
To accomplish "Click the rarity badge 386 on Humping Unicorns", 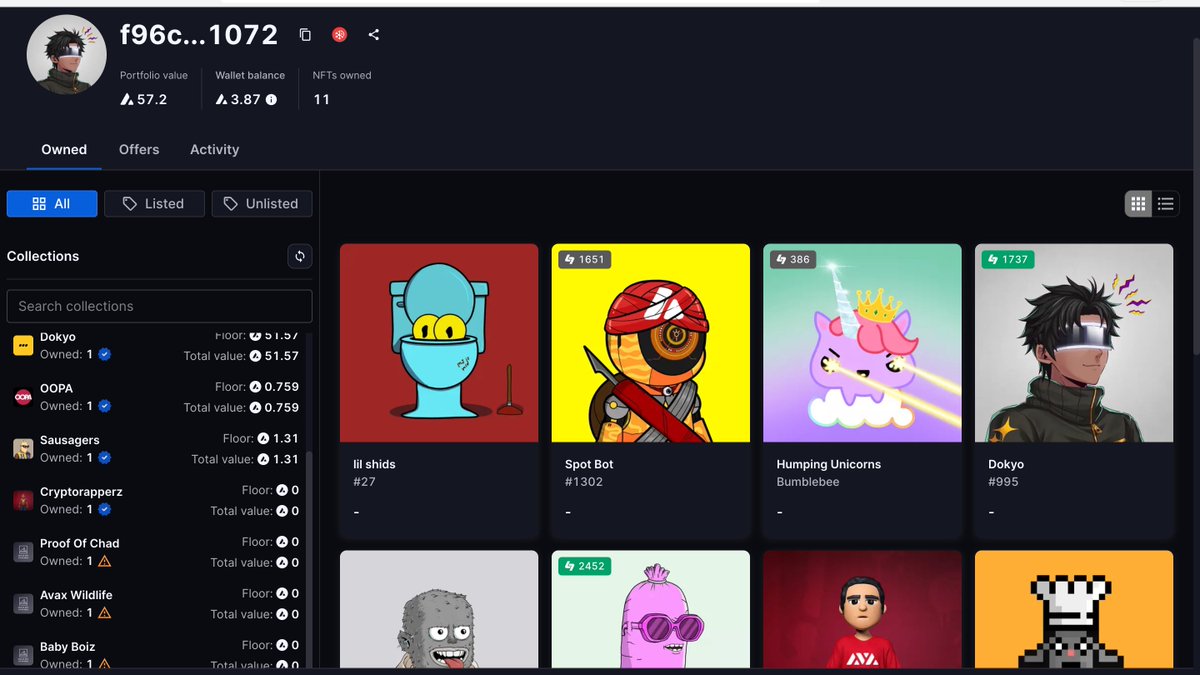I will (x=793, y=260).
